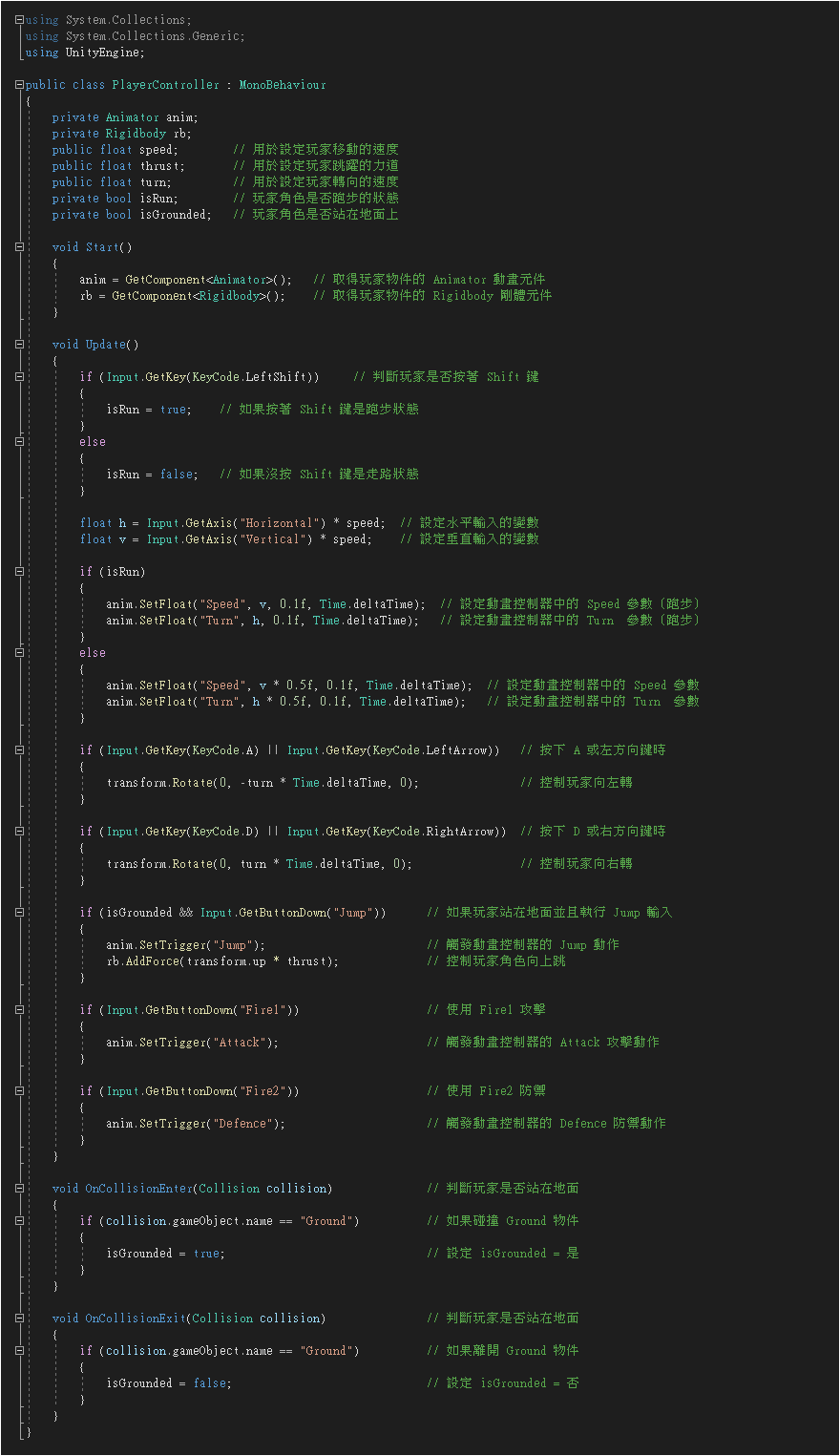Collapse the PlayerController class block

pyautogui.click(x=19, y=85)
